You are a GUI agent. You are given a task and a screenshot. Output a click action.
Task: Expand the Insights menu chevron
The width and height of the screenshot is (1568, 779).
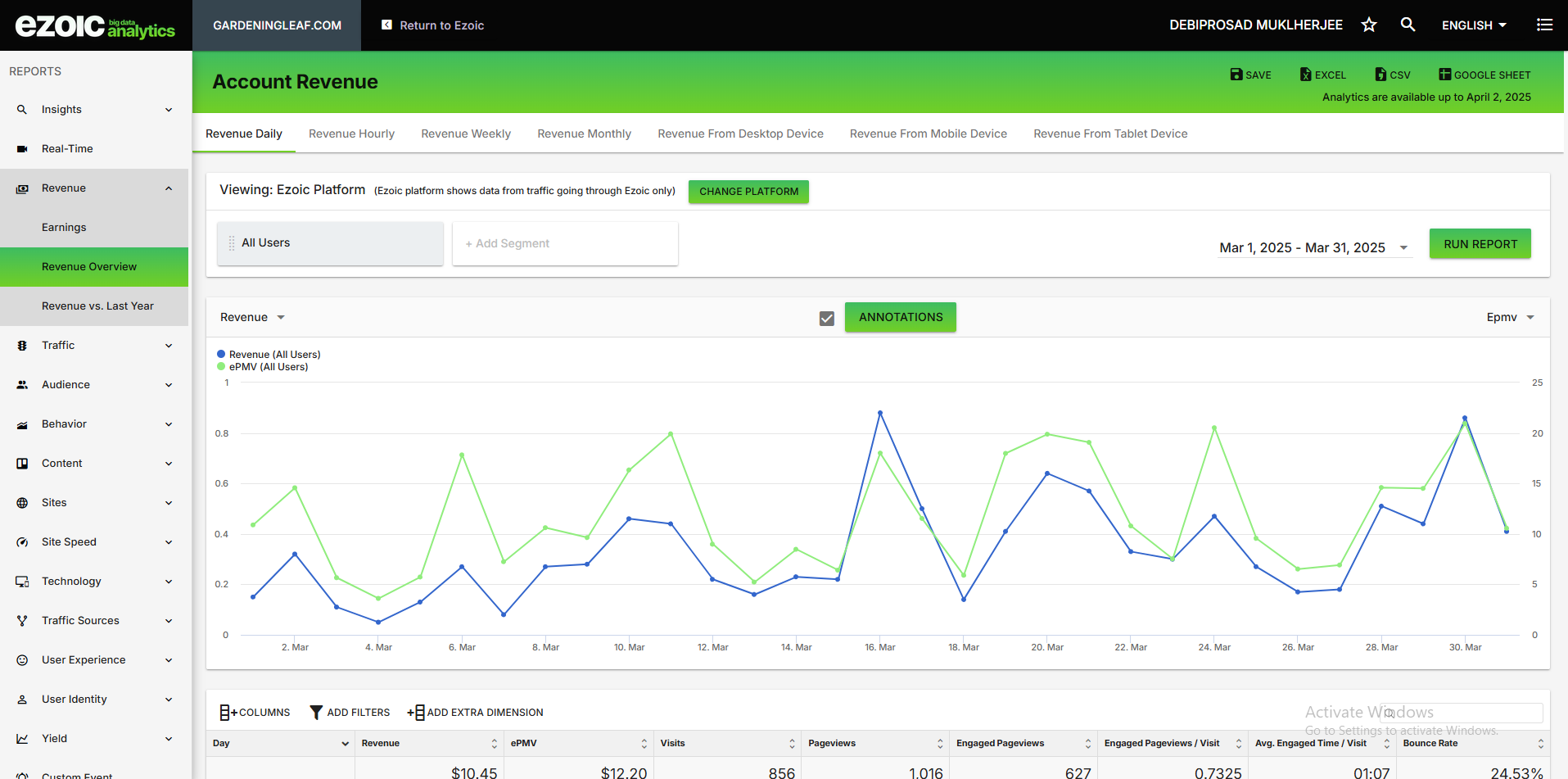coord(169,110)
